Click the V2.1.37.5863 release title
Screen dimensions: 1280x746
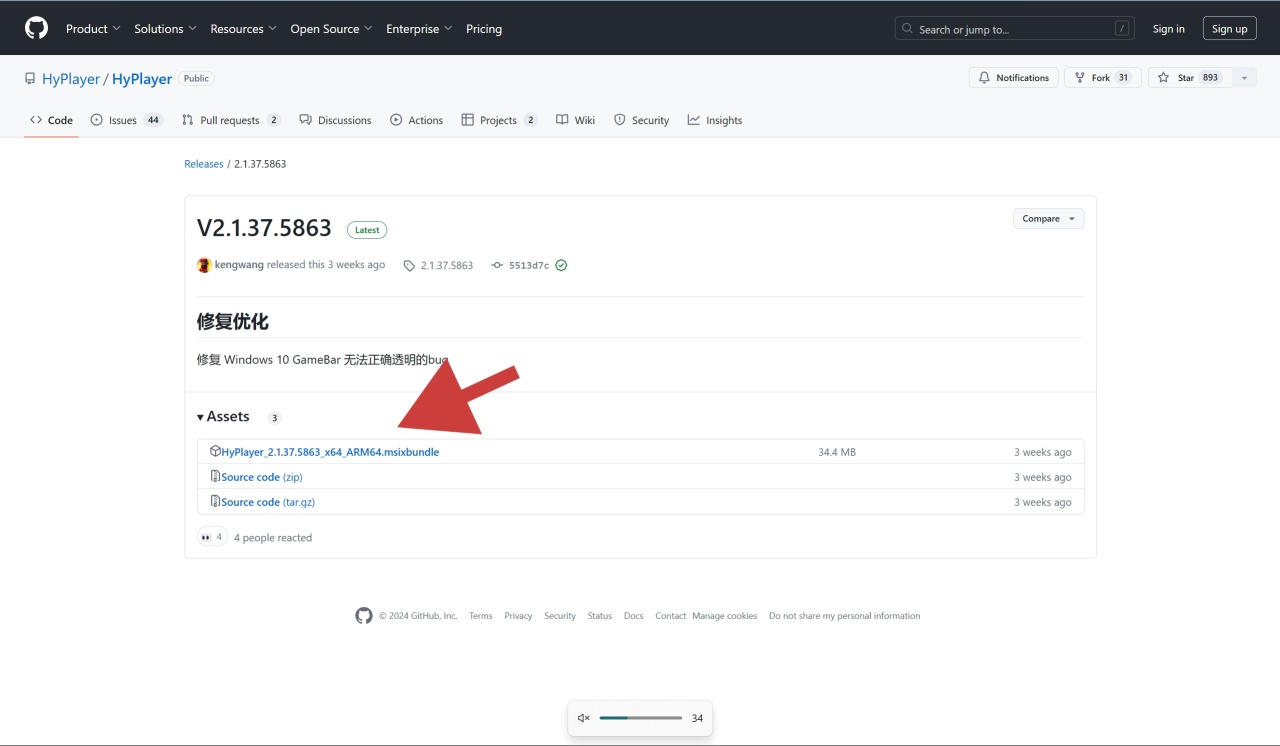click(x=264, y=228)
